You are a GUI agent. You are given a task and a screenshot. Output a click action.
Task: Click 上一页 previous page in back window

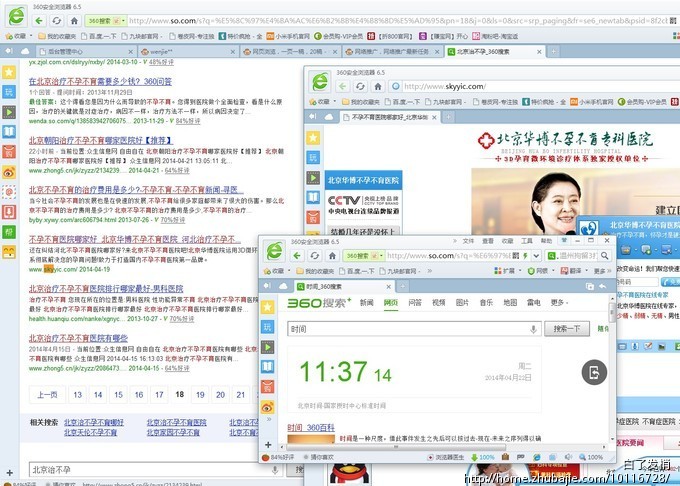(x=47, y=395)
